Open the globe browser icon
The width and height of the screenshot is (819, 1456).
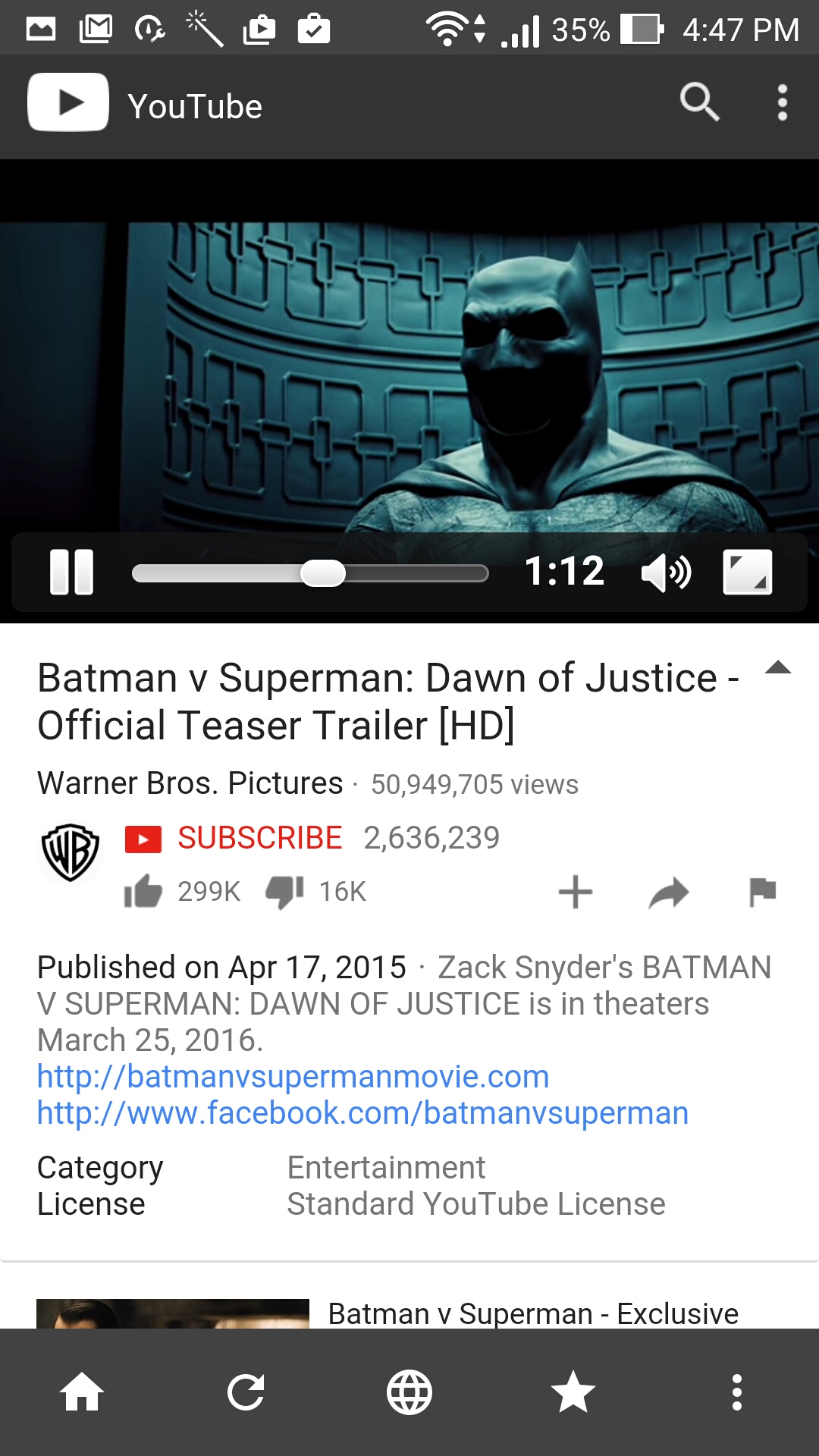[409, 1392]
